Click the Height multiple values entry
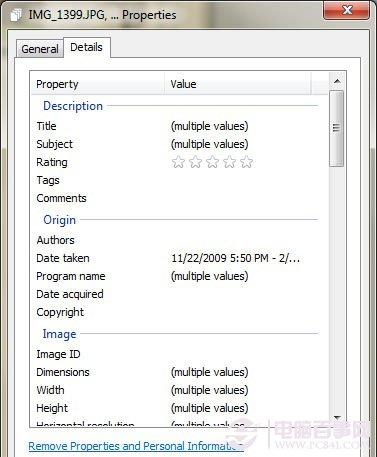Screen dimensions: 377x457 (x=210, y=408)
